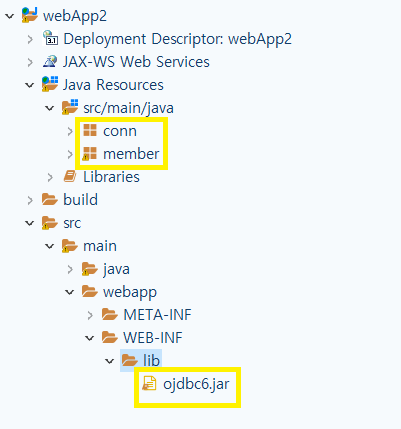The width and height of the screenshot is (401, 429).
Task: Click the member package icon
Action: tap(89, 154)
